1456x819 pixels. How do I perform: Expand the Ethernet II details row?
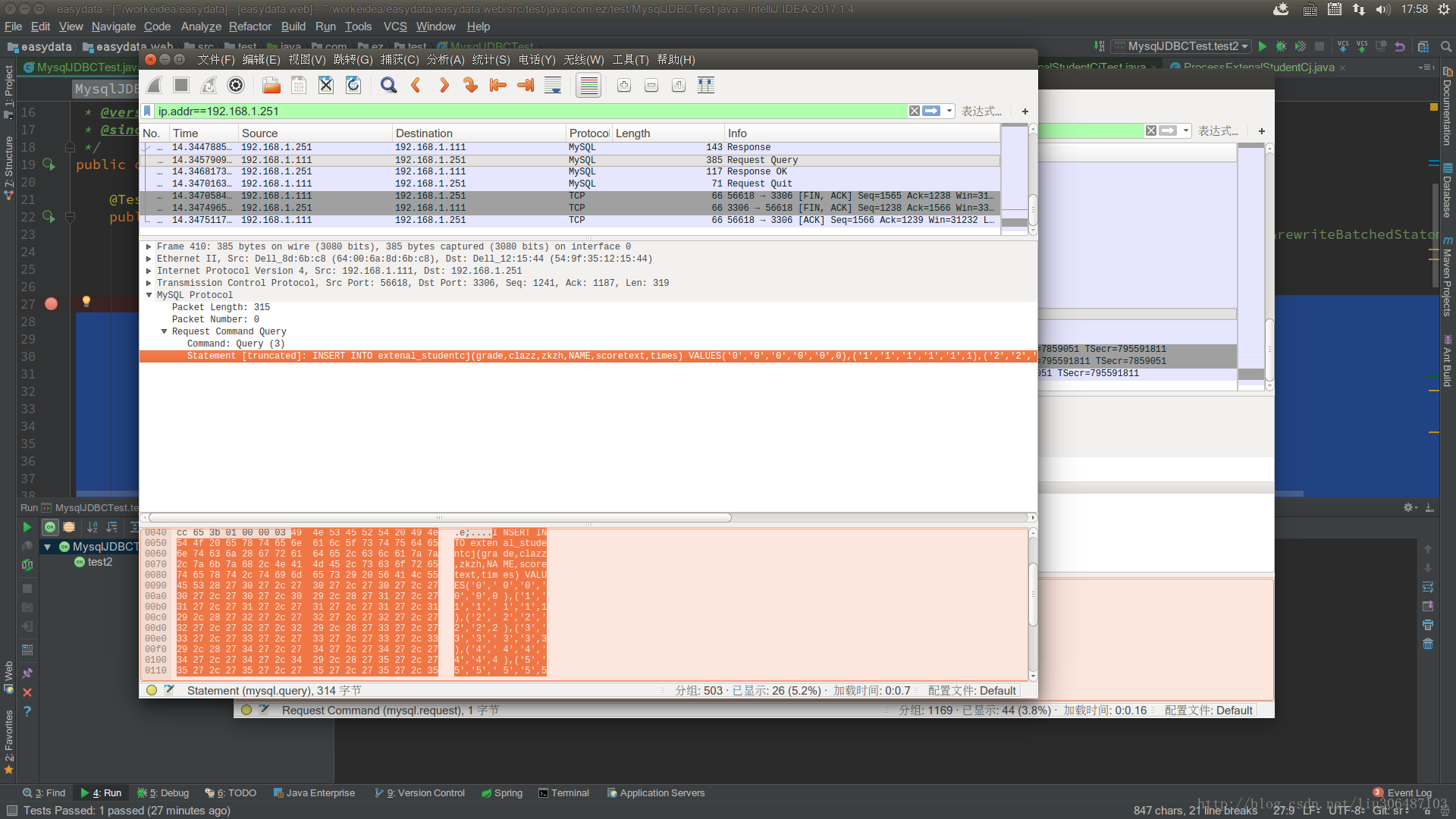point(149,259)
